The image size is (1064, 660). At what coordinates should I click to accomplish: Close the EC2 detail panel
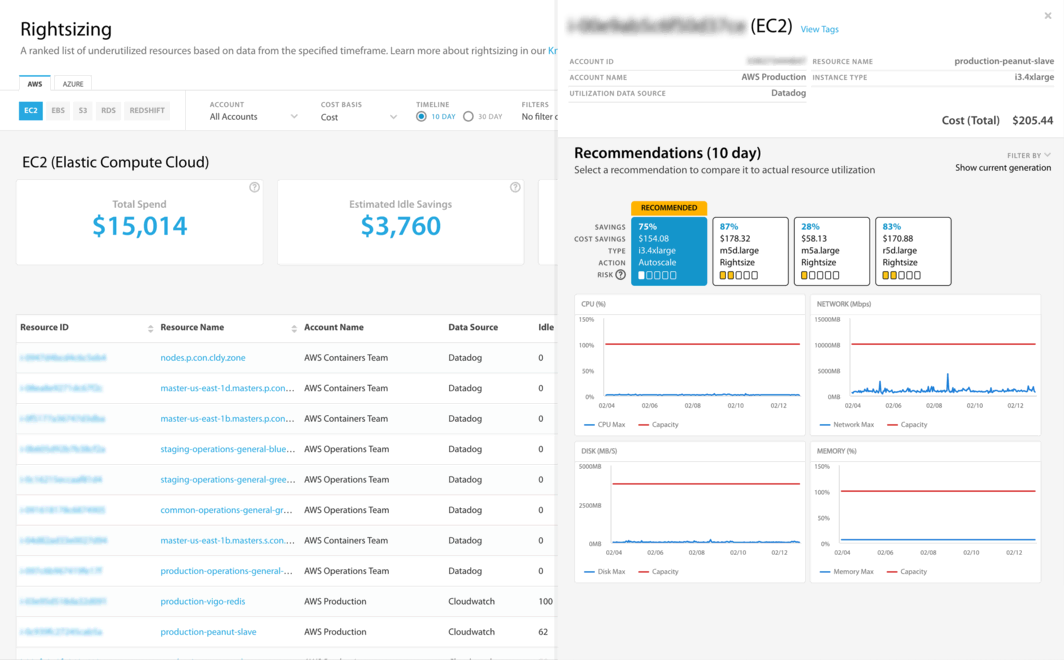[x=1047, y=16]
